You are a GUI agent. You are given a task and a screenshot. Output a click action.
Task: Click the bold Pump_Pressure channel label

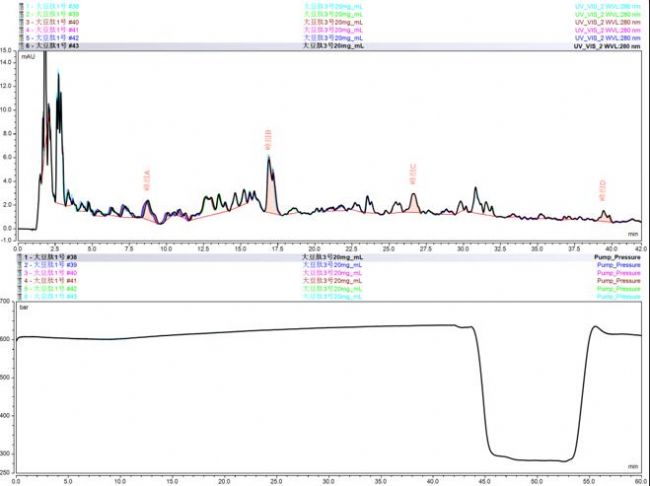tap(614, 257)
